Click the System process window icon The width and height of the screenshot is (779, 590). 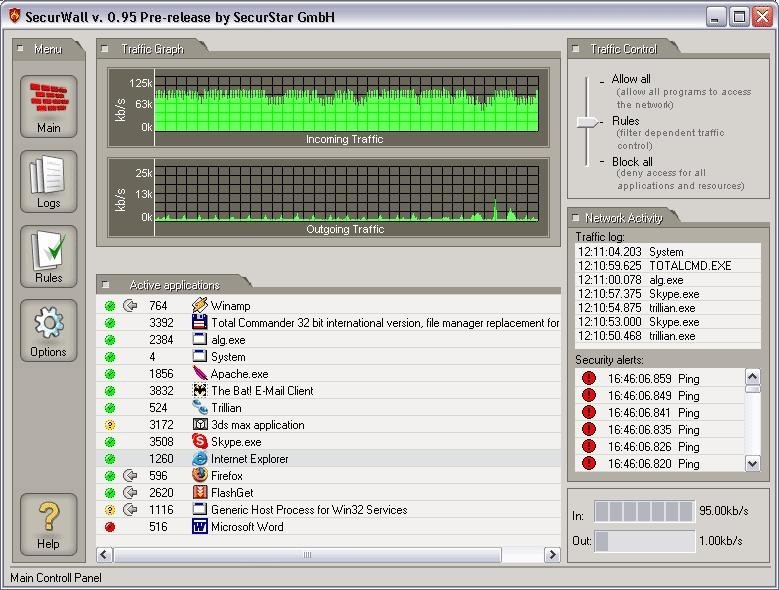pyautogui.click(x=200, y=356)
